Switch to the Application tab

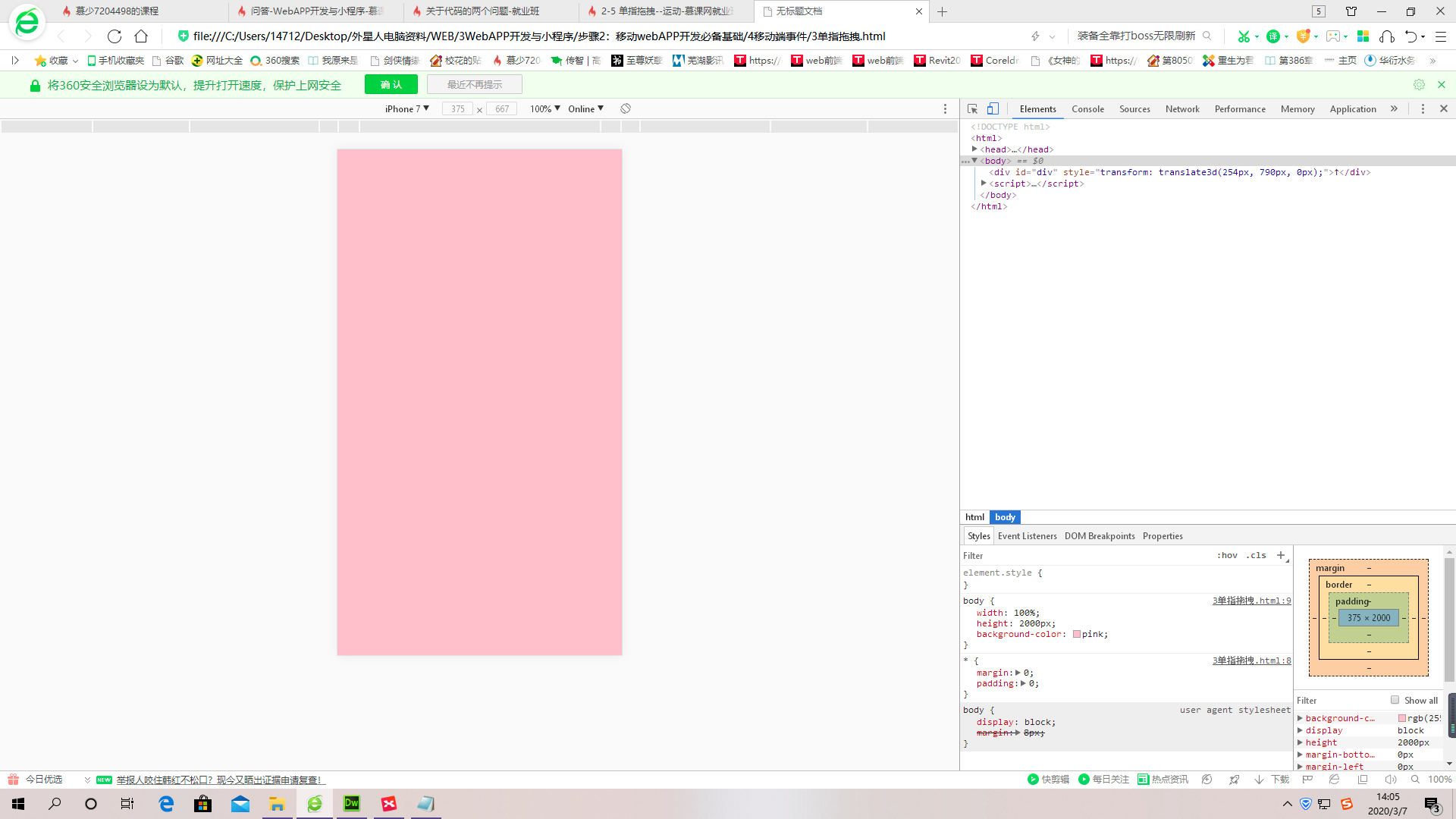[x=1353, y=109]
